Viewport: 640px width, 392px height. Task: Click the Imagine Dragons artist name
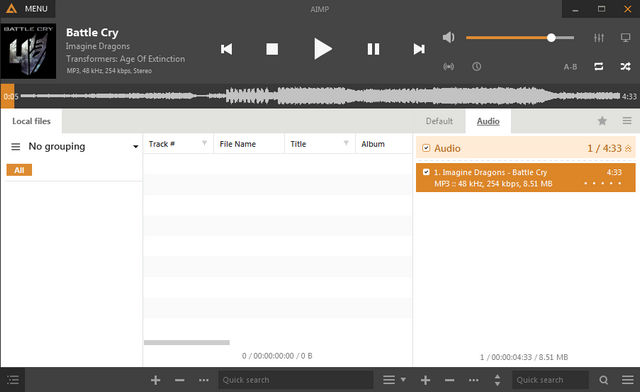98,46
